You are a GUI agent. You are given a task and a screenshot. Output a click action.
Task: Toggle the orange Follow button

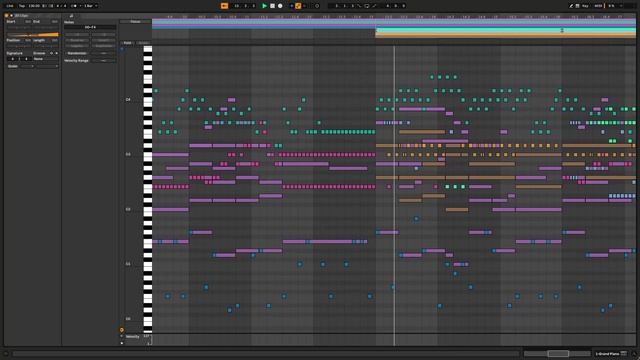(224, 6)
